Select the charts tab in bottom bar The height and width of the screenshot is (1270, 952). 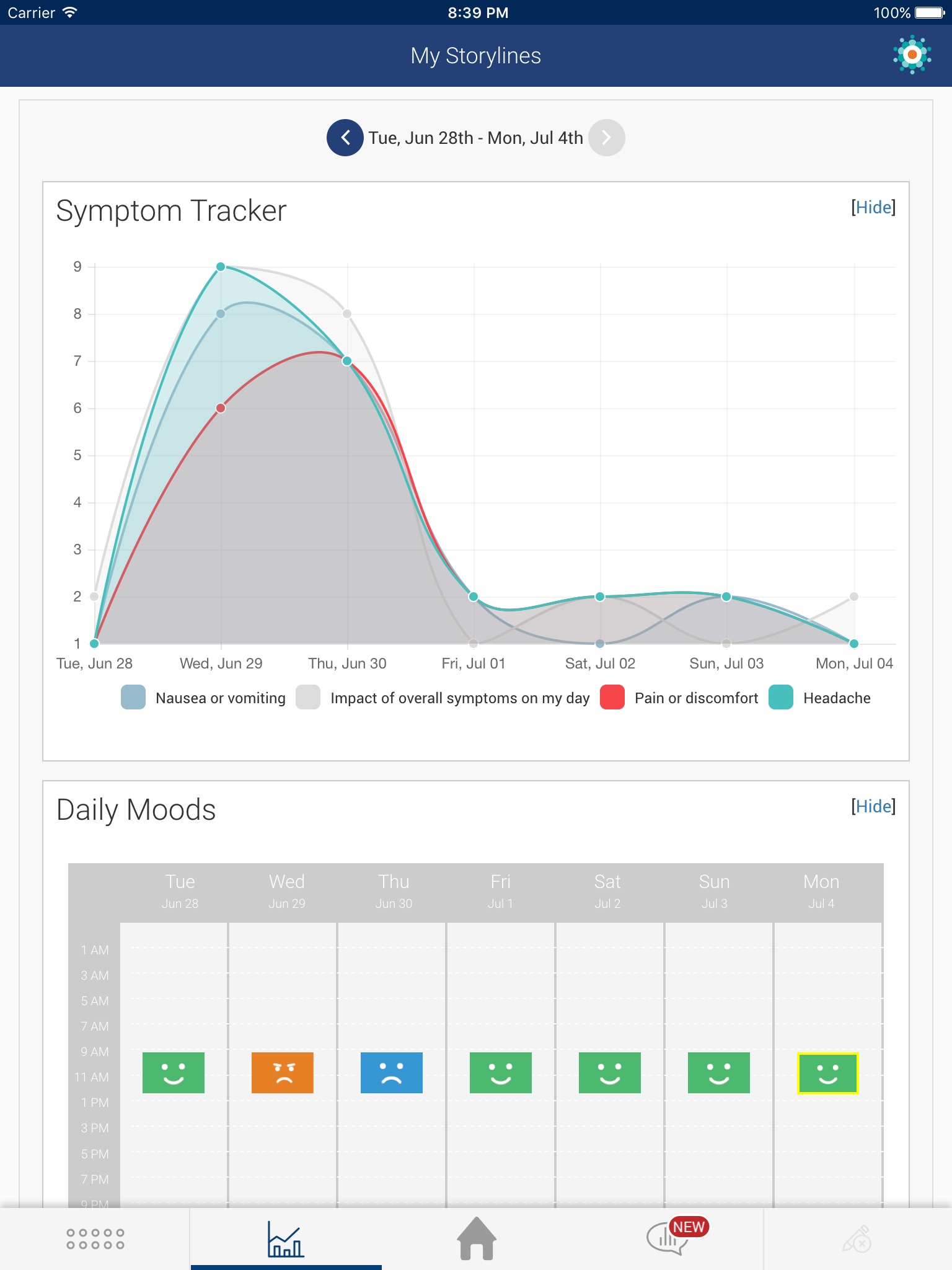click(x=286, y=1239)
